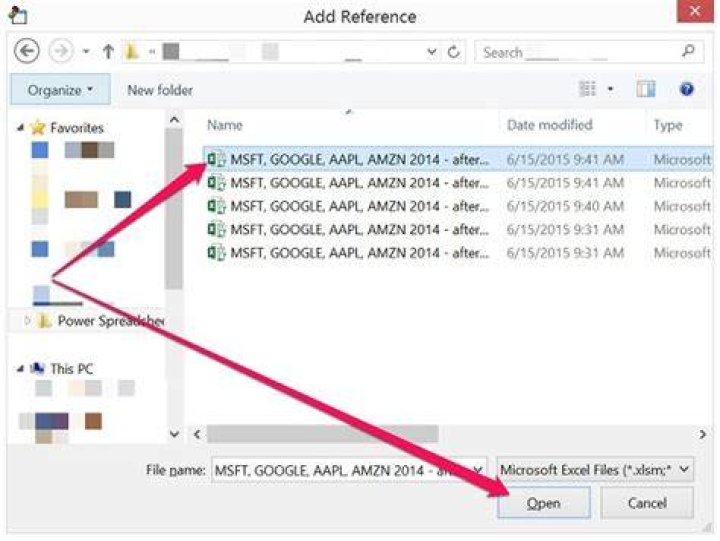The image size is (720, 541).
Task: Refresh the current folder
Action: tap(453, 52)
